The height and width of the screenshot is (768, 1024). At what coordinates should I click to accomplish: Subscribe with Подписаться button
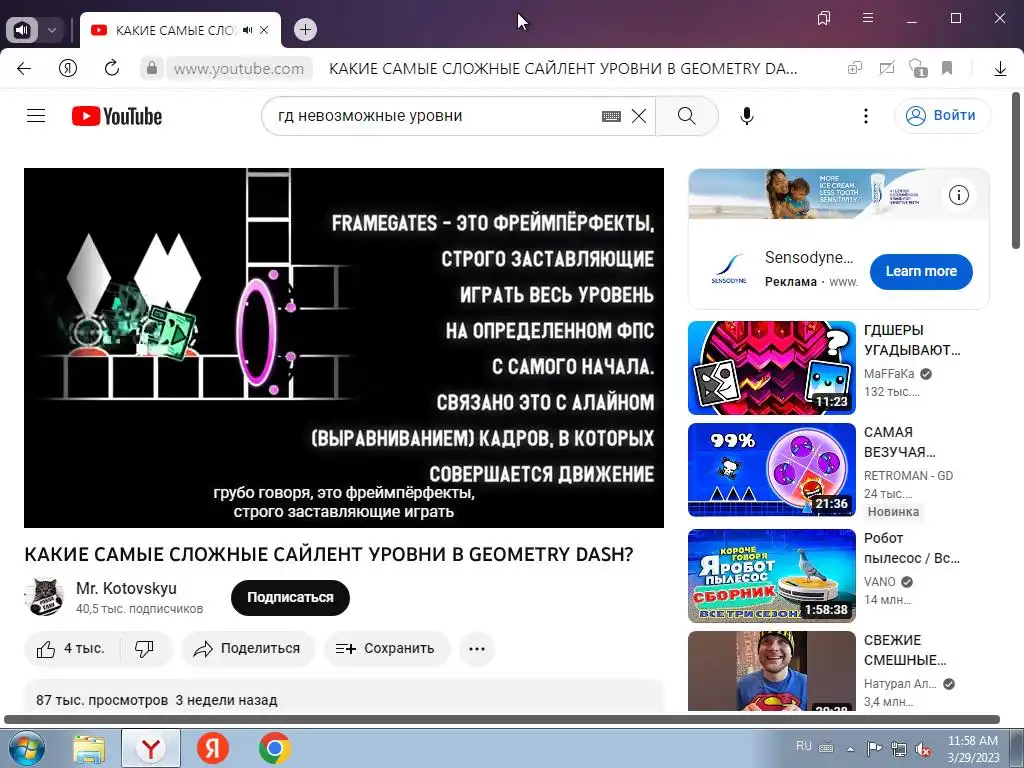pyautogui.click(x=290, y=598)
